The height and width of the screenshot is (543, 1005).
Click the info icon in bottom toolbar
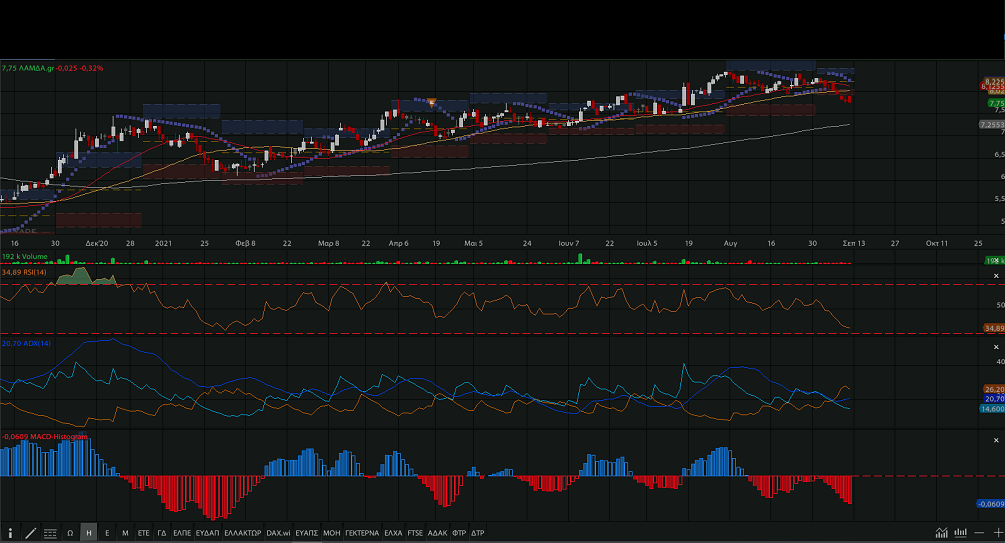(11, 533)
